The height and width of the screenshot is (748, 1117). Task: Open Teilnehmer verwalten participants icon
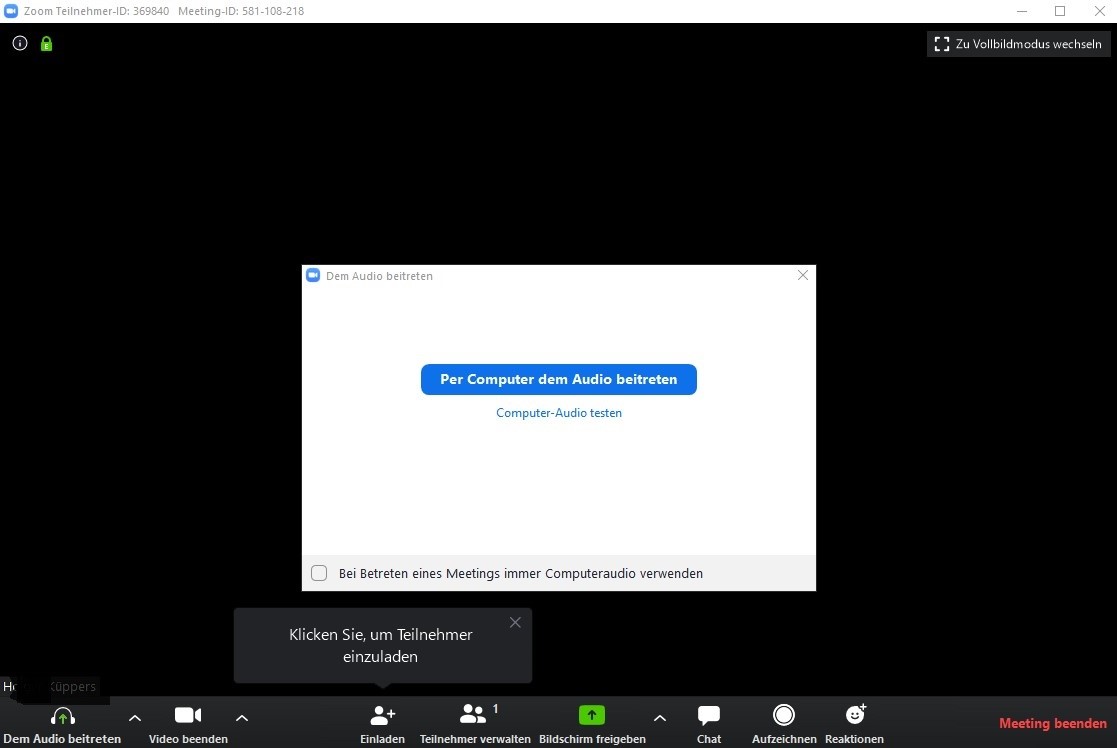tap(473, 714)
